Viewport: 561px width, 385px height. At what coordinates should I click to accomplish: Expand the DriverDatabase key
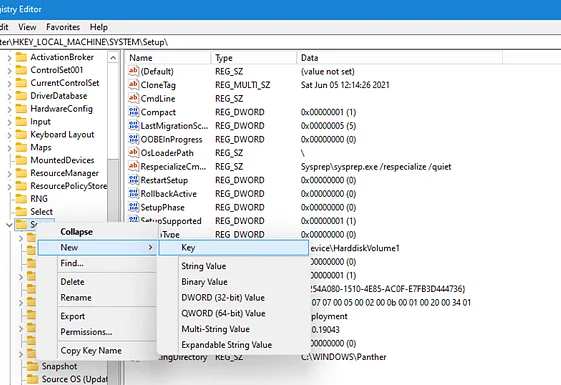click(9, 96)
